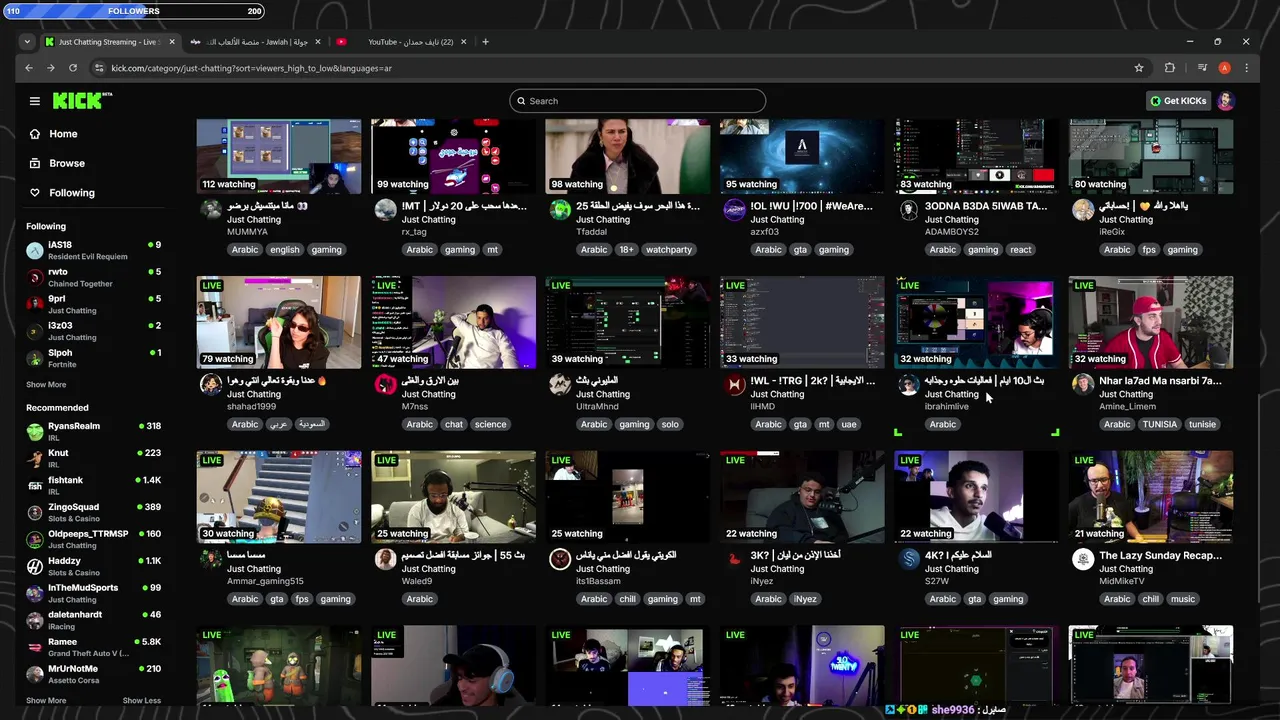
Task: Click the Get KICKs button
Action: point(1178,101)
